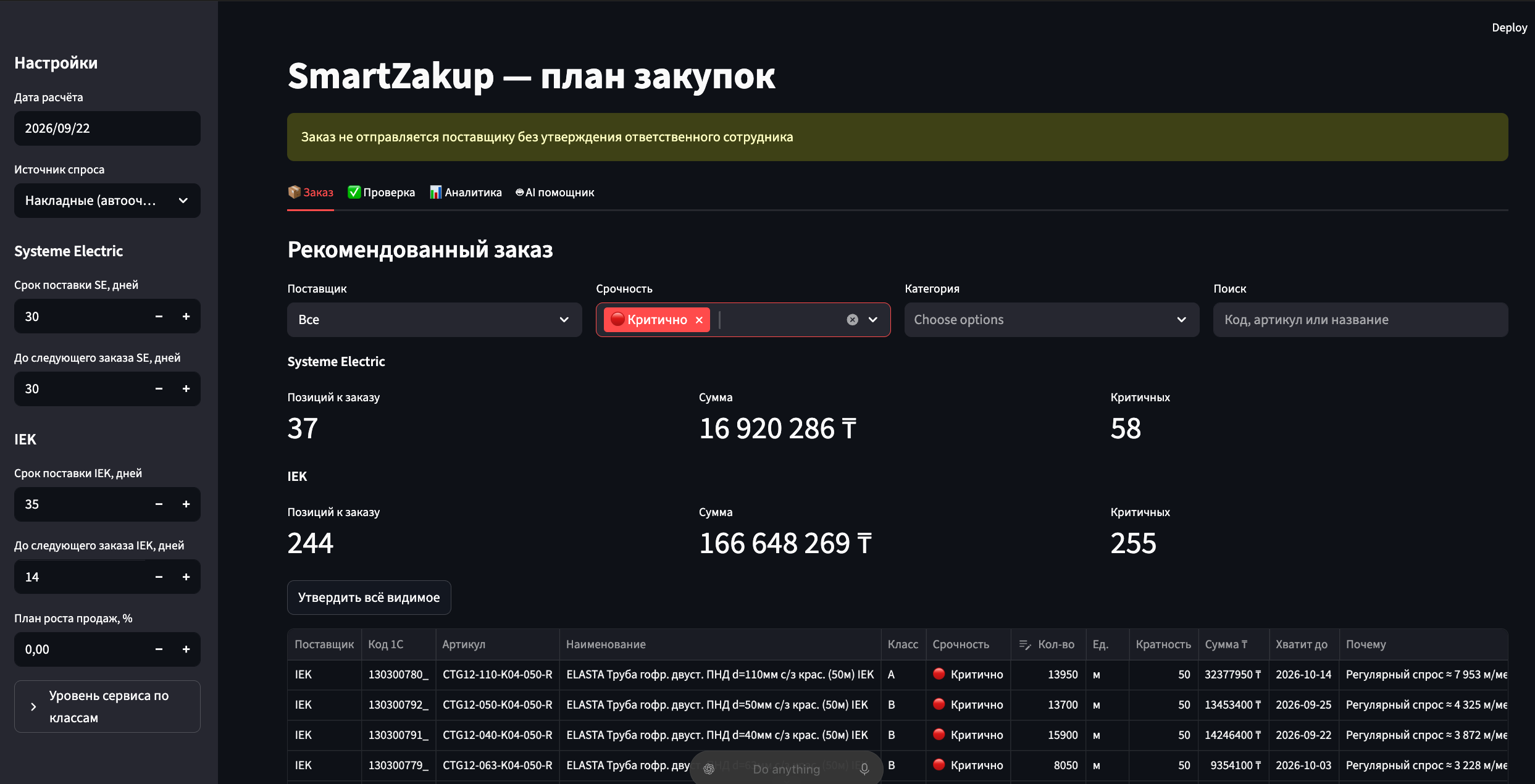Clear all urgency filter selections

(852, 320)
